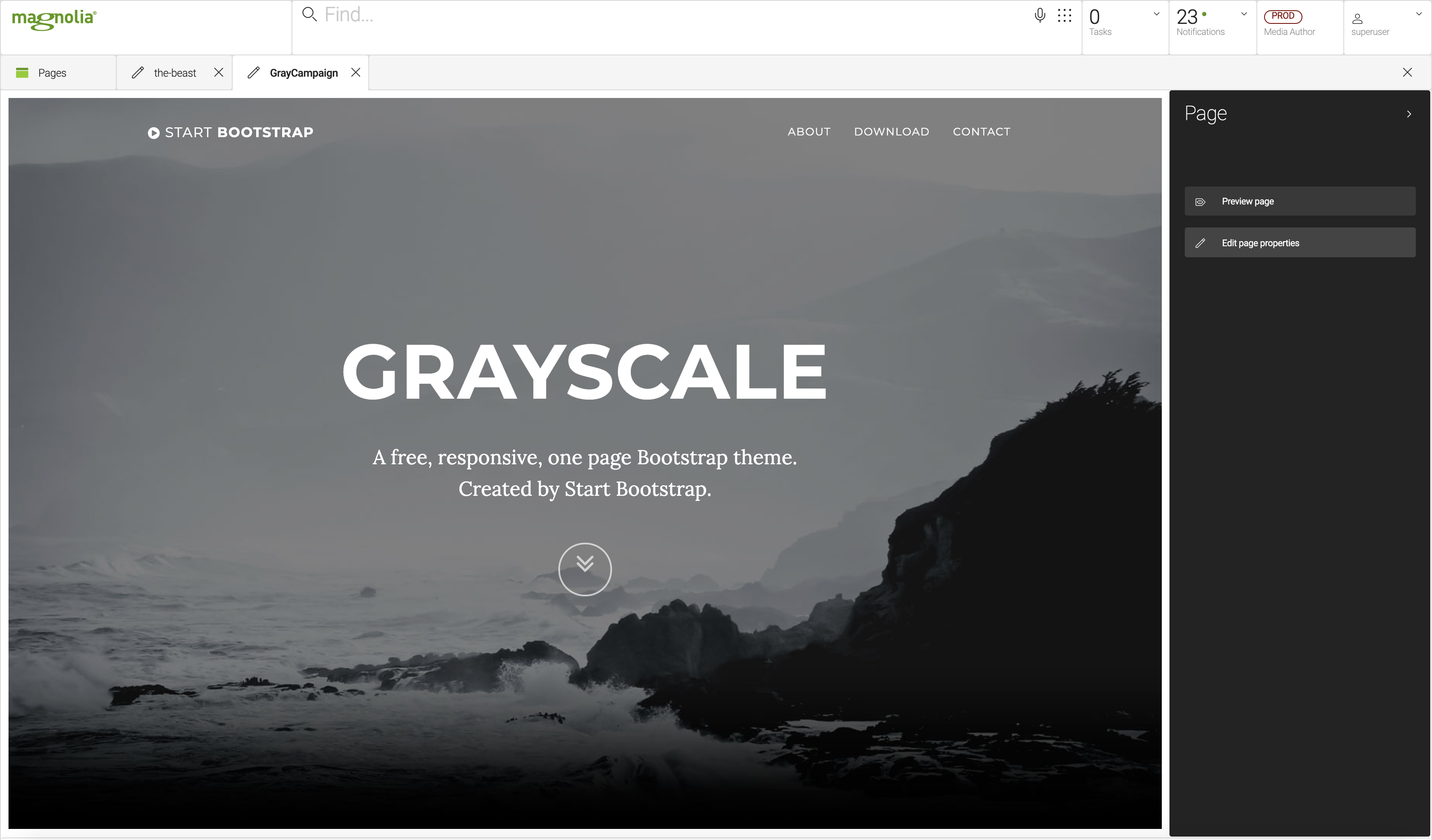Screen dimensions: 1432x840
Task: Click the microphone voice search icon
Action: tap(1039, 15)
